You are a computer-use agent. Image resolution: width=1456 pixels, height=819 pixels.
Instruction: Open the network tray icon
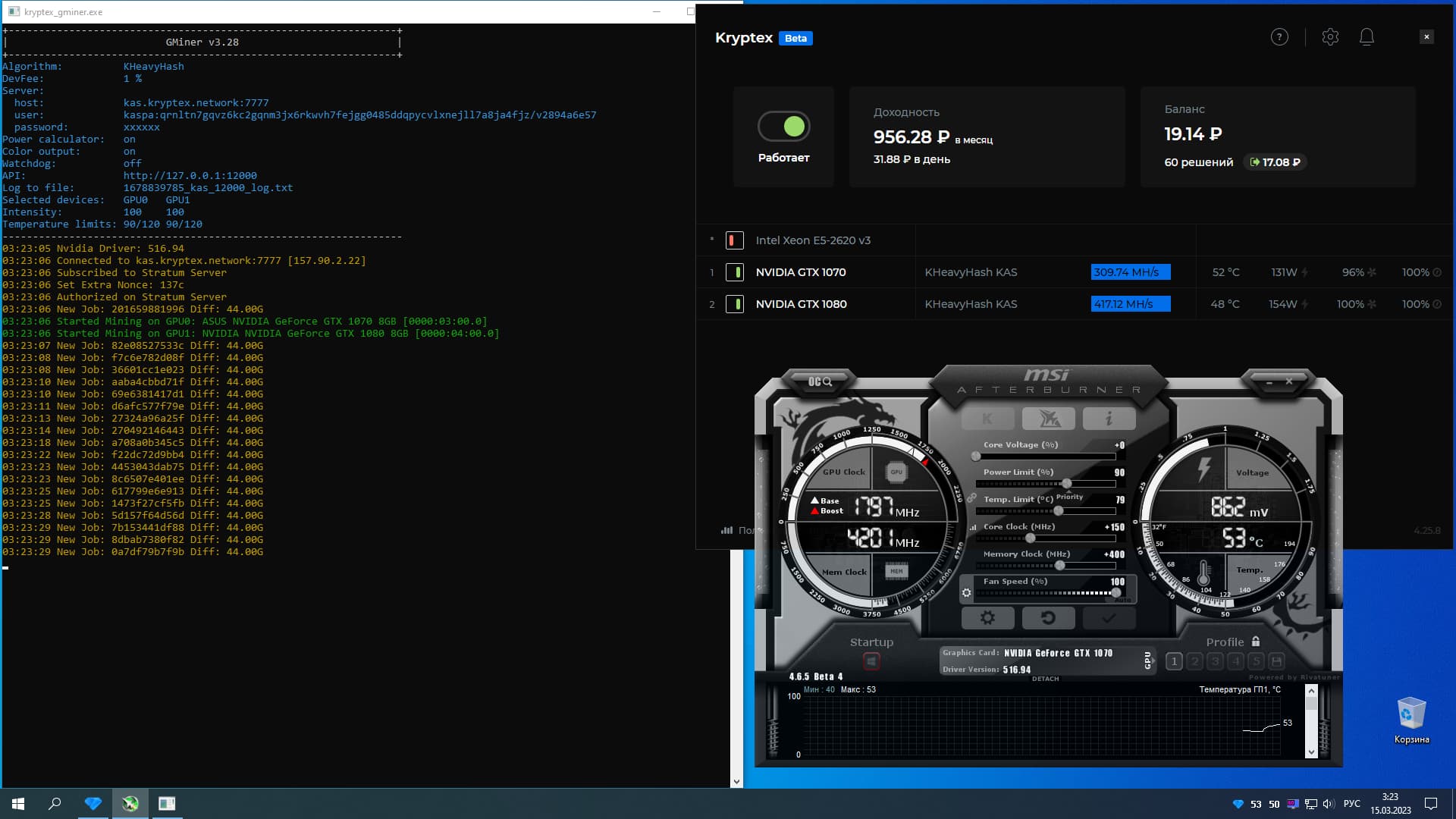(x=1310, y=804)
